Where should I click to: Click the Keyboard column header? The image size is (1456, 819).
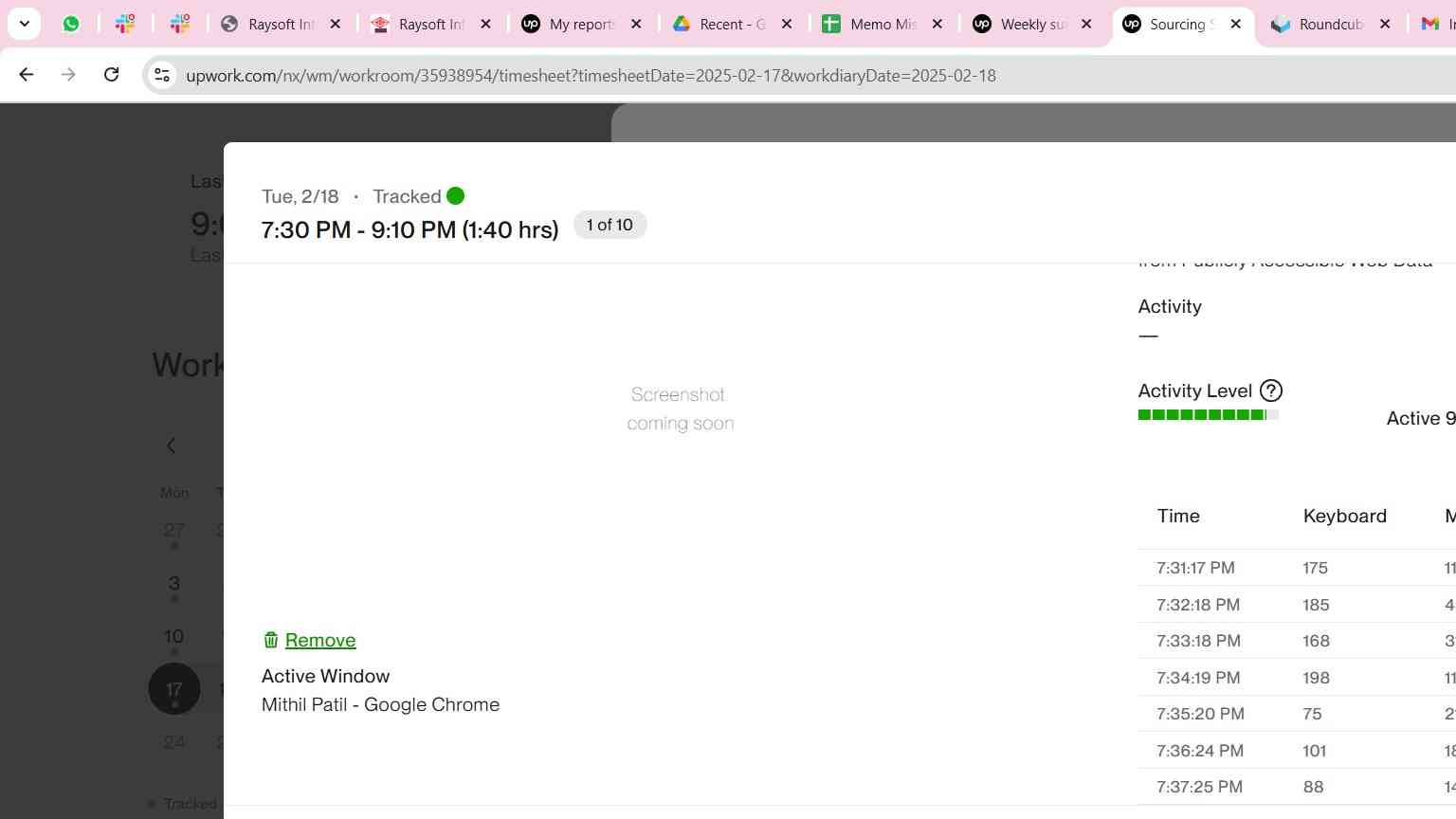point(1344,516)
